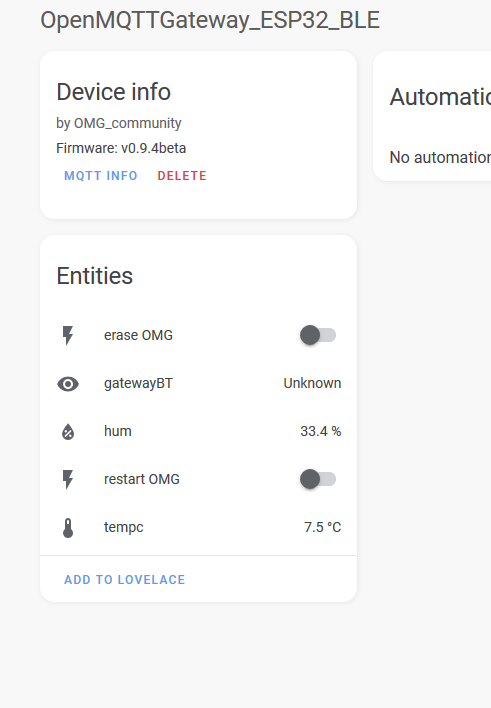
Task: Click the 7.5 °C temperature reading
Action: click(323, 527)
